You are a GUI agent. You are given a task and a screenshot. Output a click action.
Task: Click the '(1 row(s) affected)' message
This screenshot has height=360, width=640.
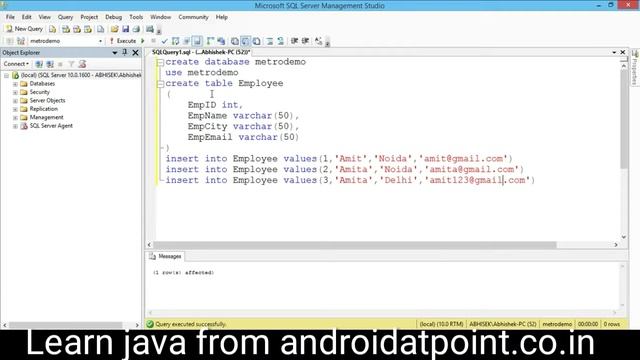[183, 272]
